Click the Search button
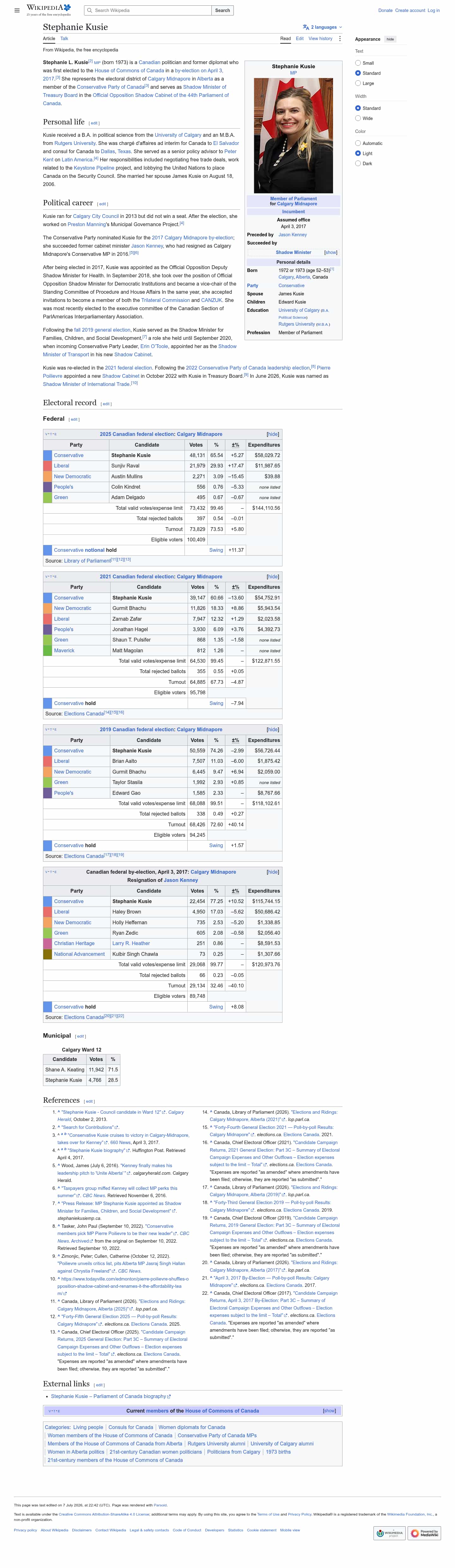Image resolution: width=455 pixels, height=1568 pixels. click(x=222, y=10)
